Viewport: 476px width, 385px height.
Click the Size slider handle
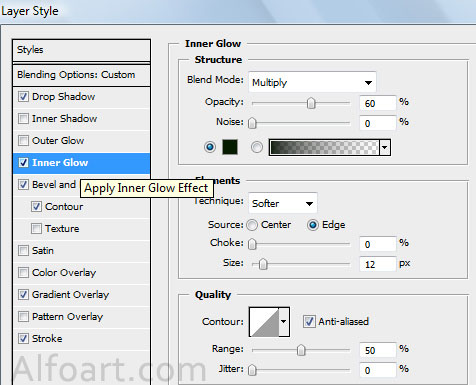(263, 264)
